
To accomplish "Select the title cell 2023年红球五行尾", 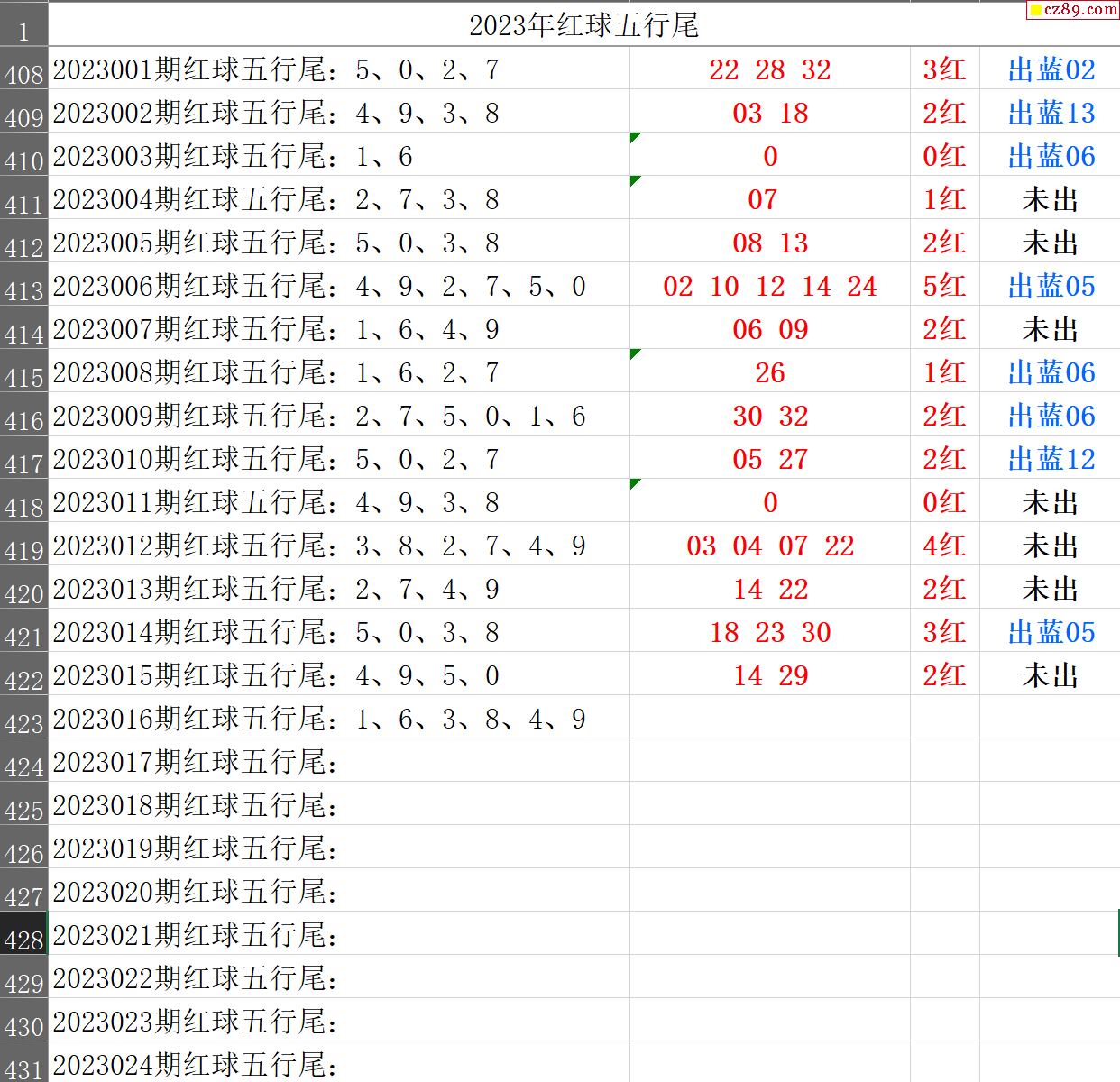I will coord(583,25).
